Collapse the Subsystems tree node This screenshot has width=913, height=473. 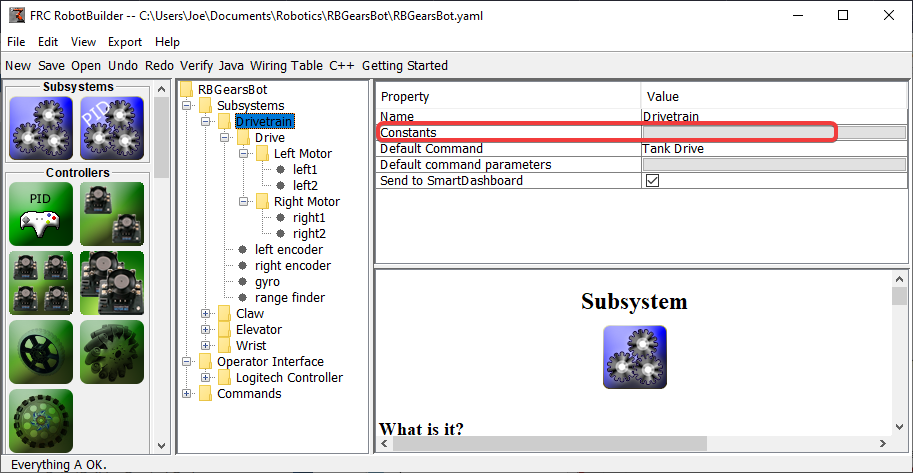(x=186, y=106)
